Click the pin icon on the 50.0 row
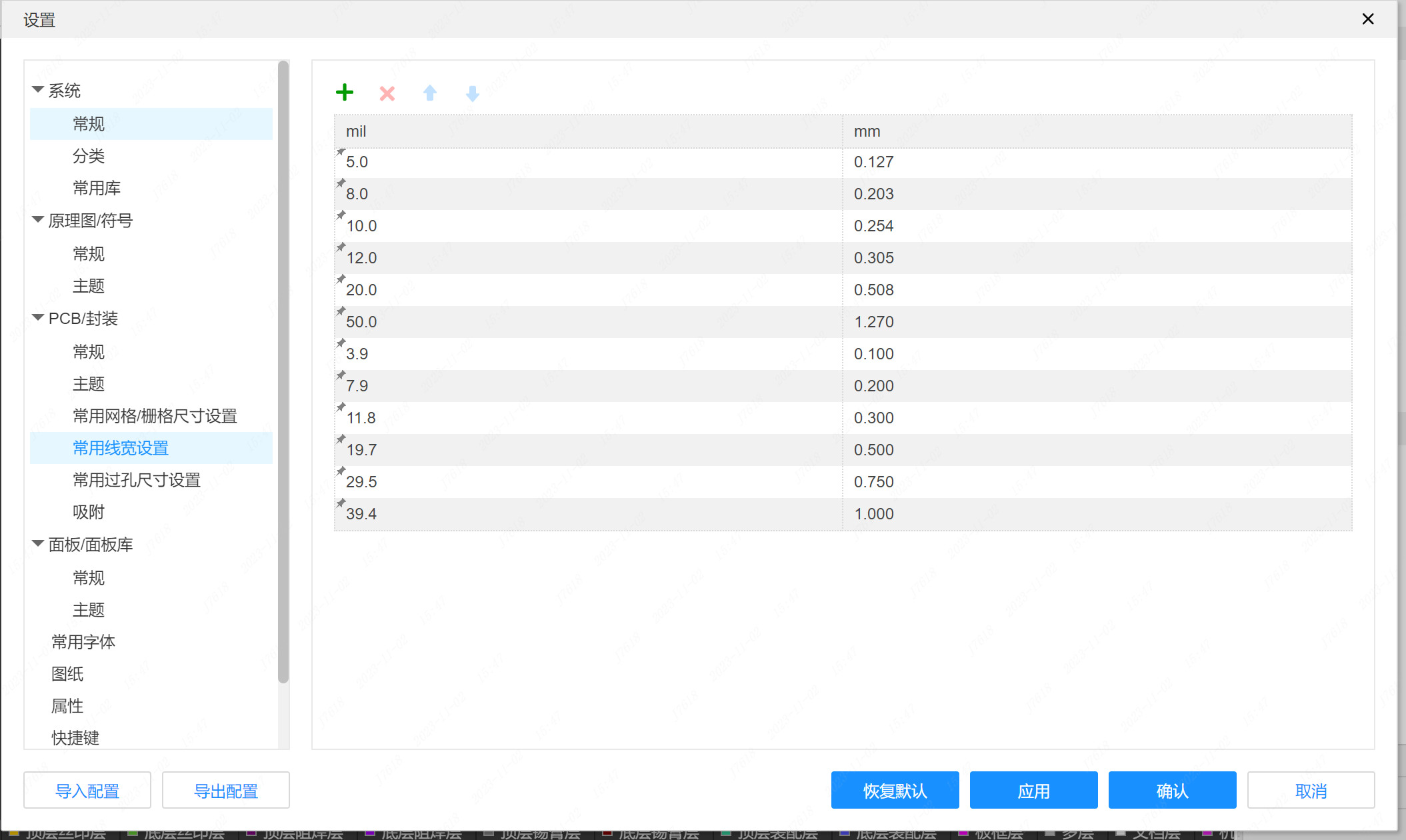 click(x=341, y=311)
